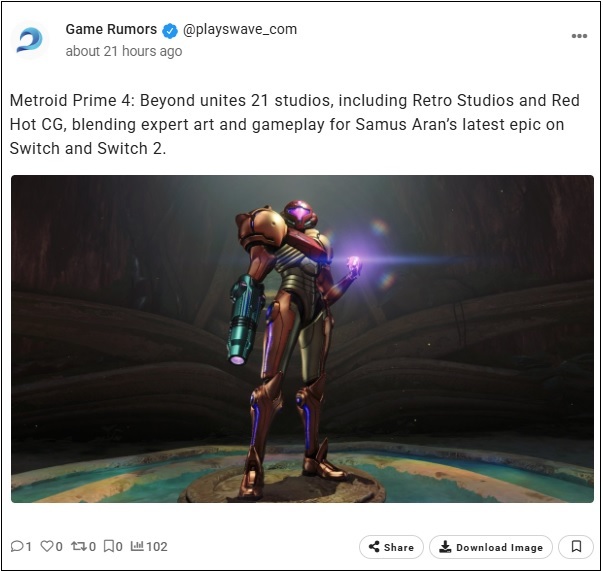Image resolution: width=603 pixels, height=571 pixels.
Task: Click the Download Image button
Action: click(x=491, y=547)
